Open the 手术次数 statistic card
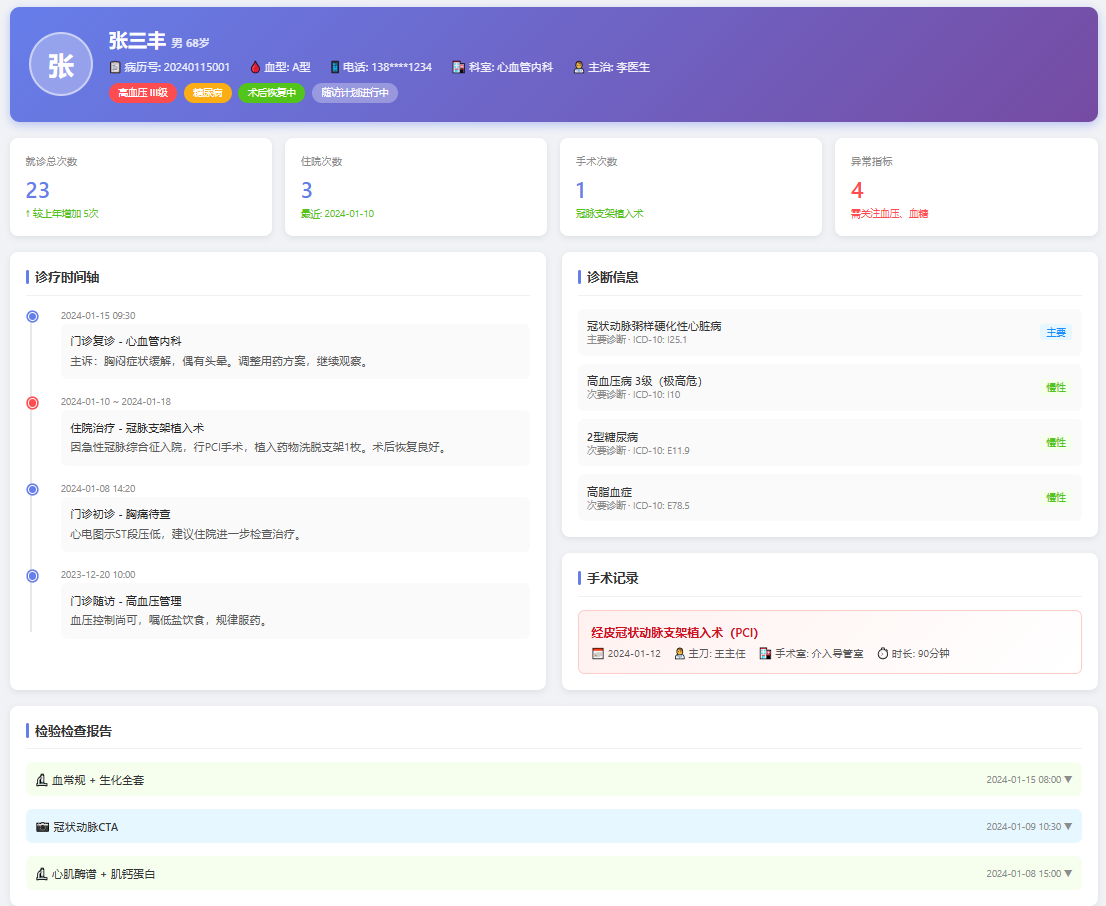 point(691,187)
